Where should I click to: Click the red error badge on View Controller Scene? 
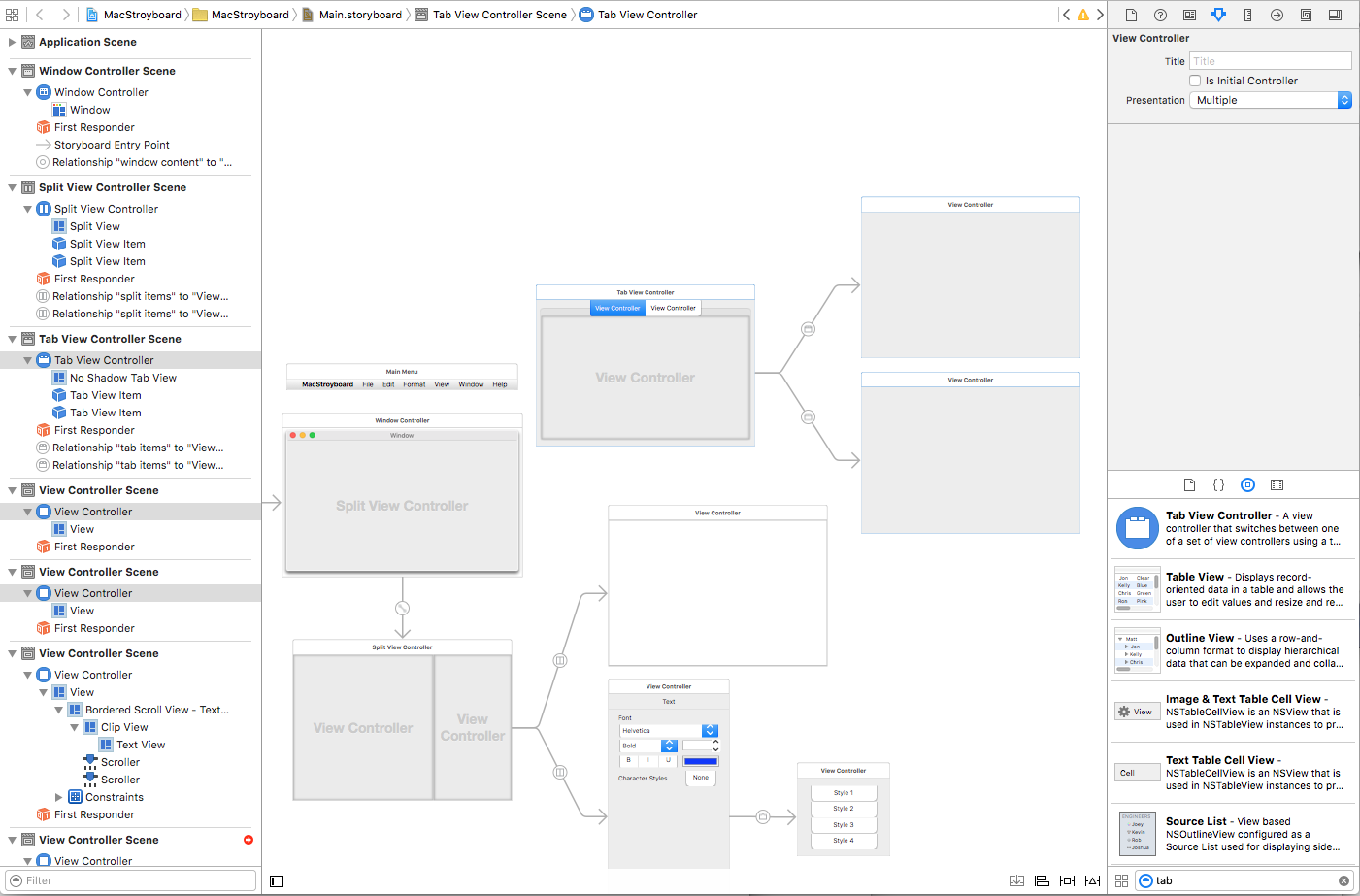coord(249,840)
